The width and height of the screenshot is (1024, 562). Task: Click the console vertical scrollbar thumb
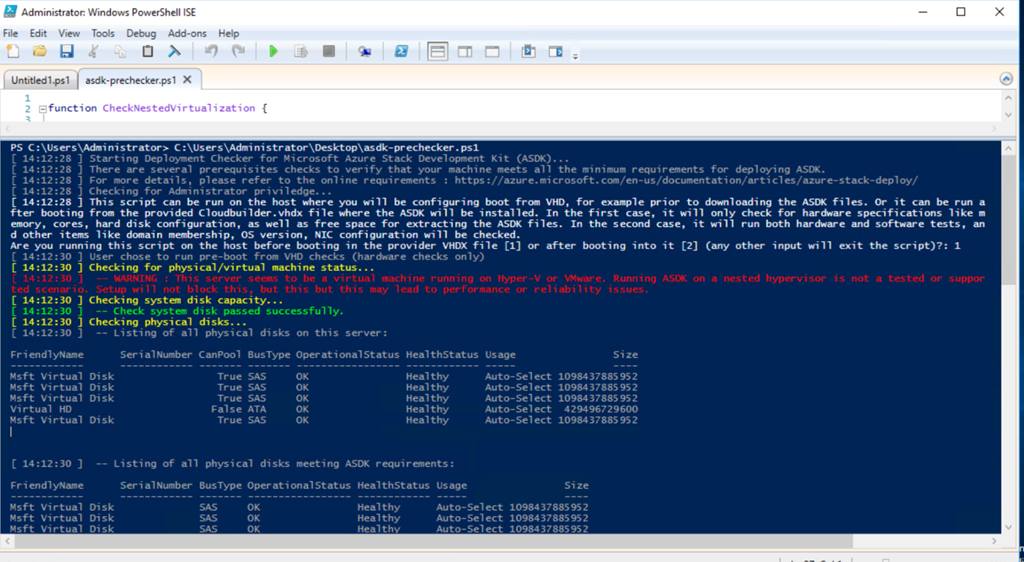[1008, 219]
